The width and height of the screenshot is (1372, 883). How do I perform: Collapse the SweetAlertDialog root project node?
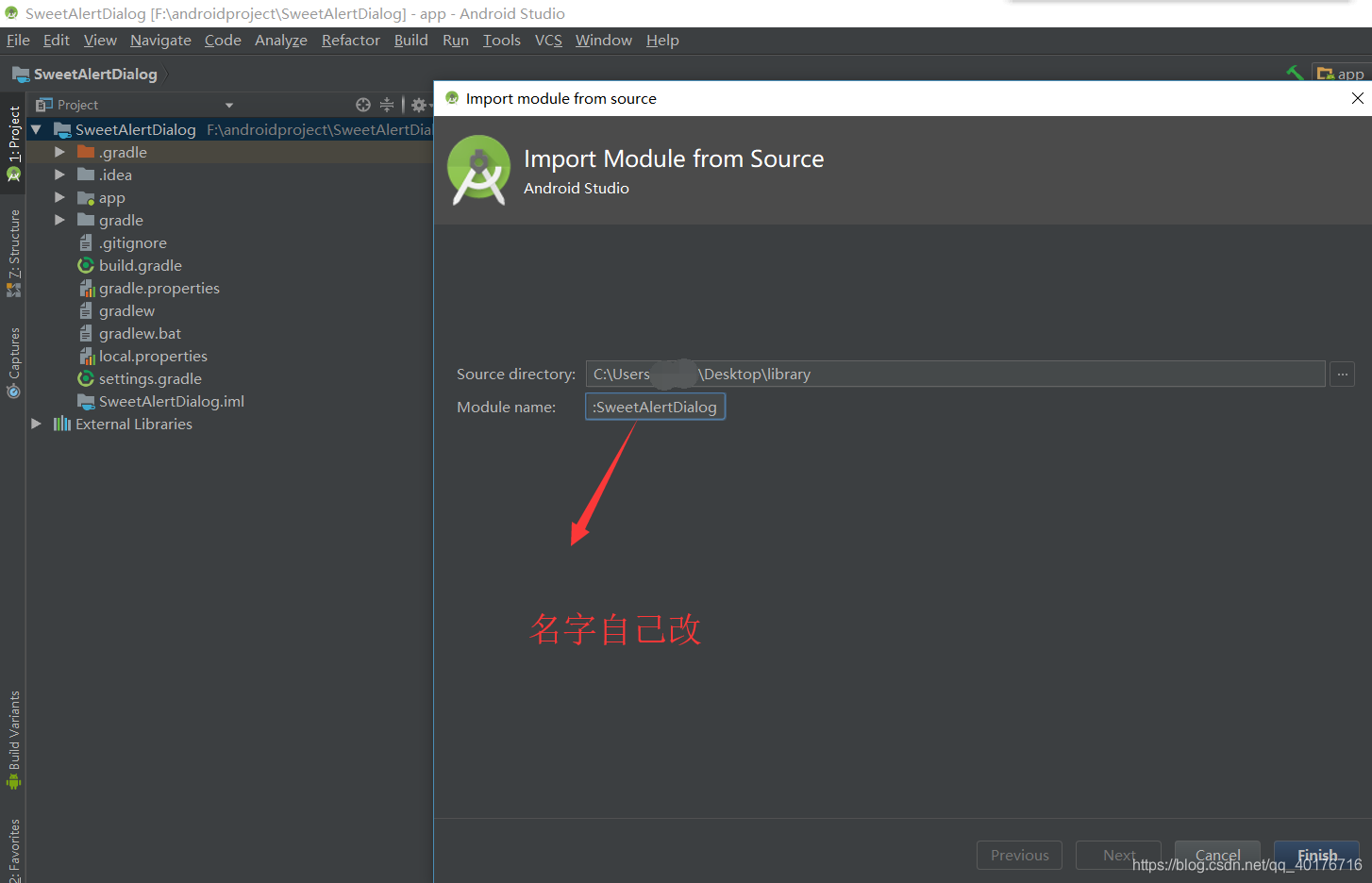pyautogui.click(x=37, y=129)
